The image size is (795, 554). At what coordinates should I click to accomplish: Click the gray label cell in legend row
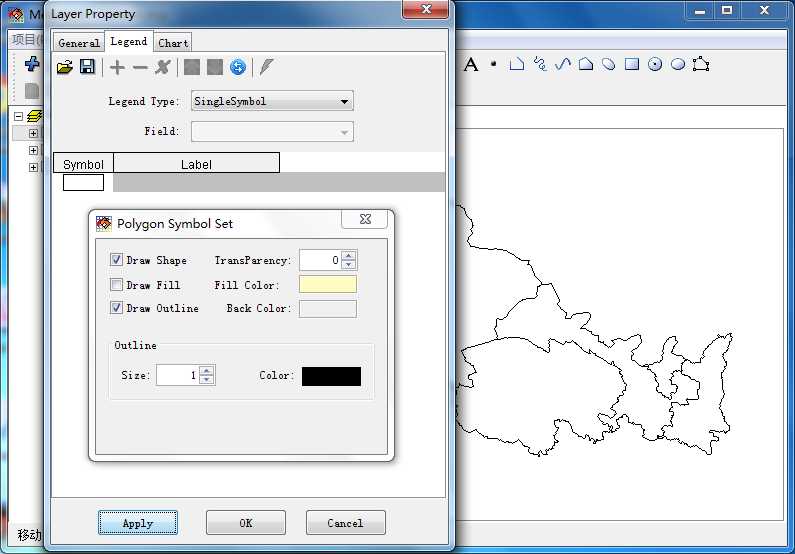coord(279,182)
